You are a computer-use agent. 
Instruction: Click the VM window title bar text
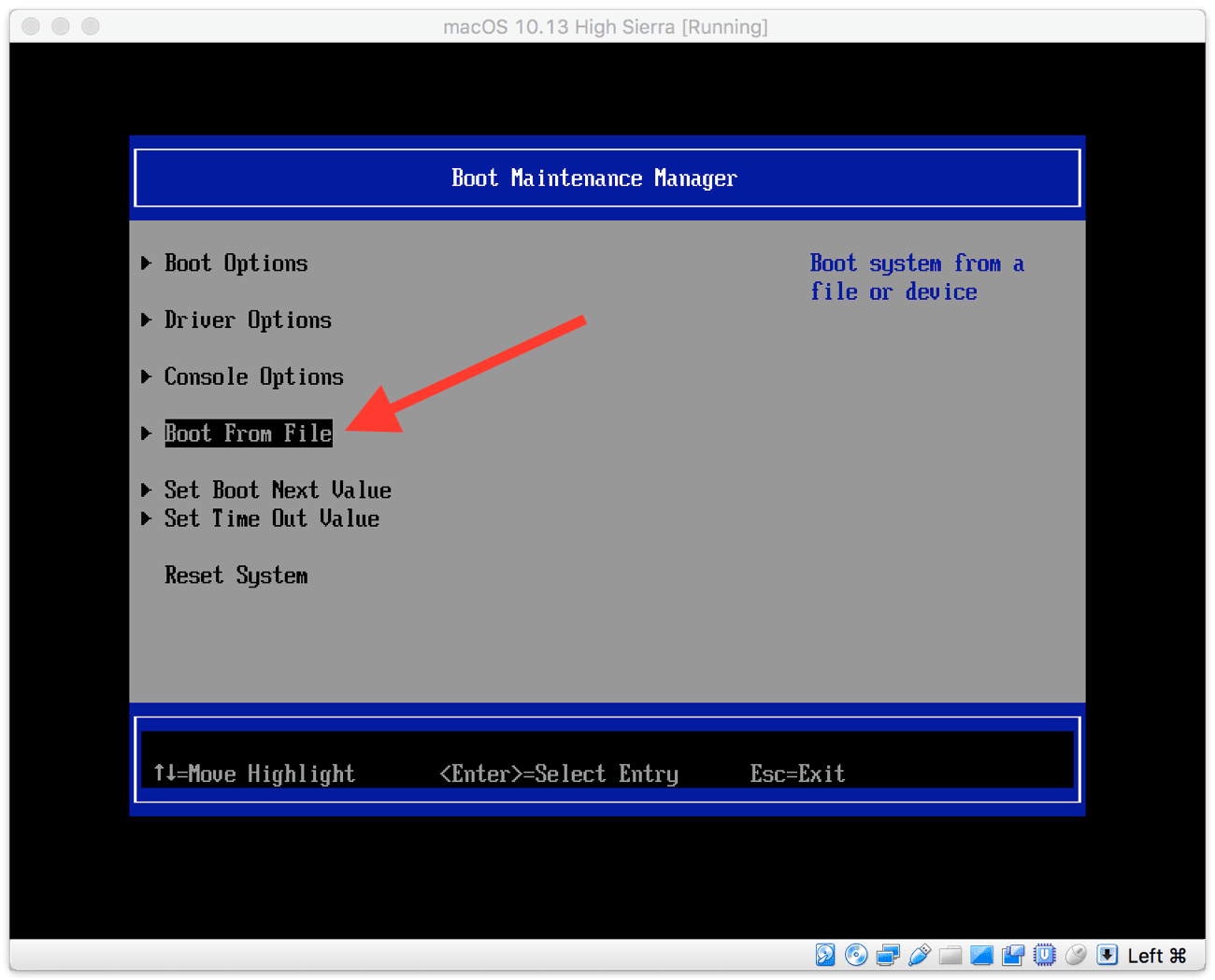pyautogui.click(x=606, y=27)
